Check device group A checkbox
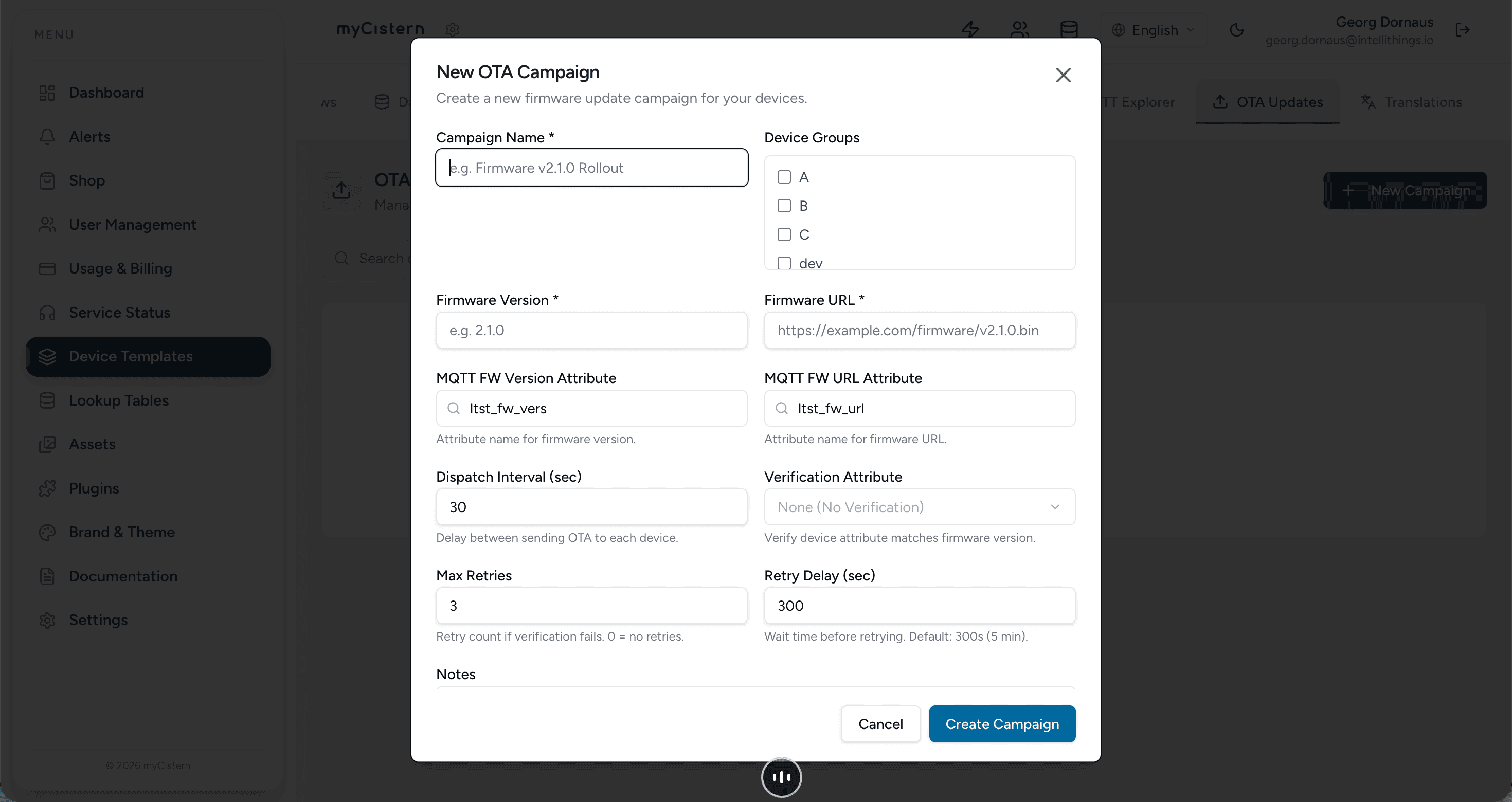 [784, 176]
